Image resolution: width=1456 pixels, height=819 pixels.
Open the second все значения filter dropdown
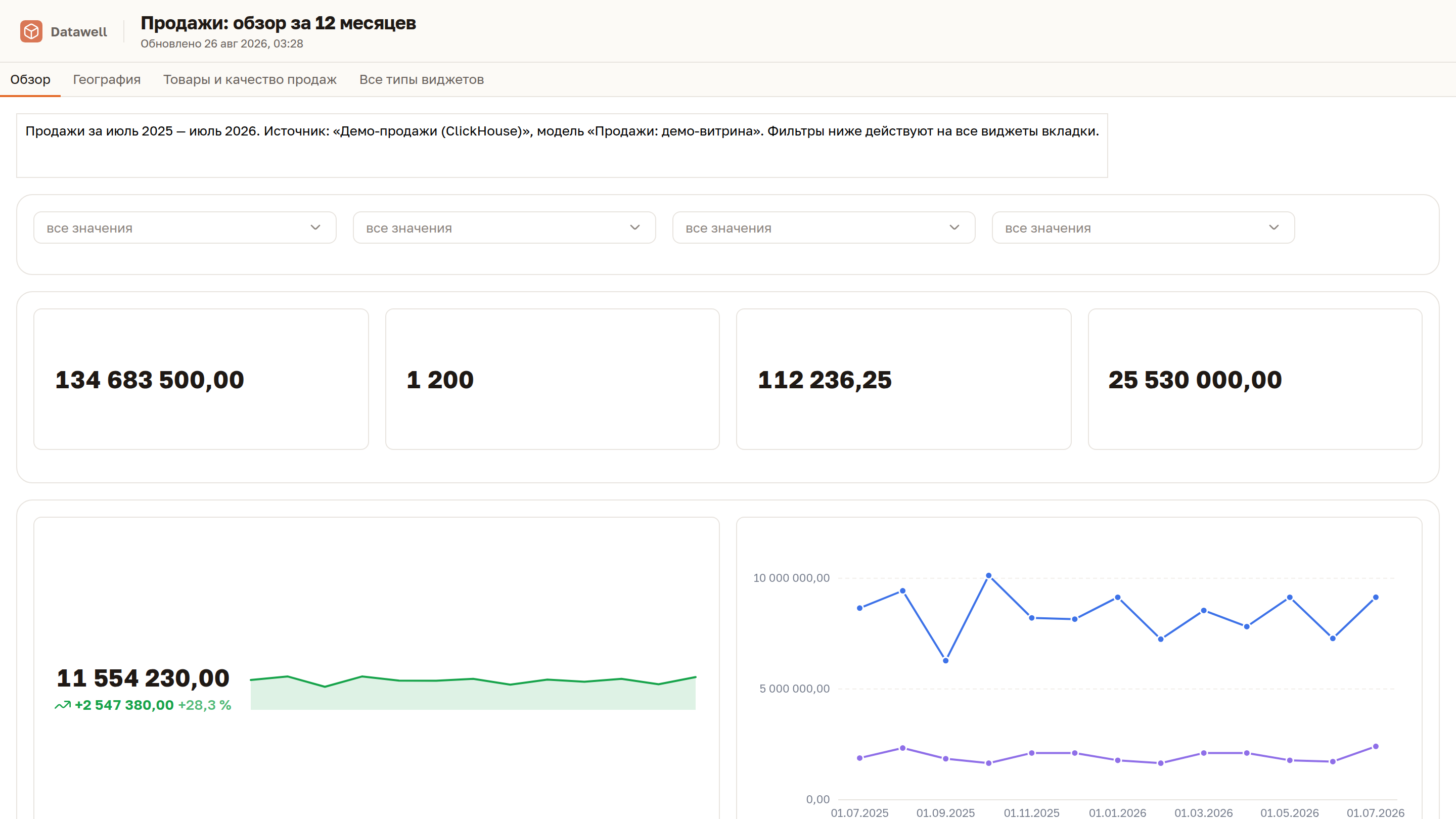point(504,228)
